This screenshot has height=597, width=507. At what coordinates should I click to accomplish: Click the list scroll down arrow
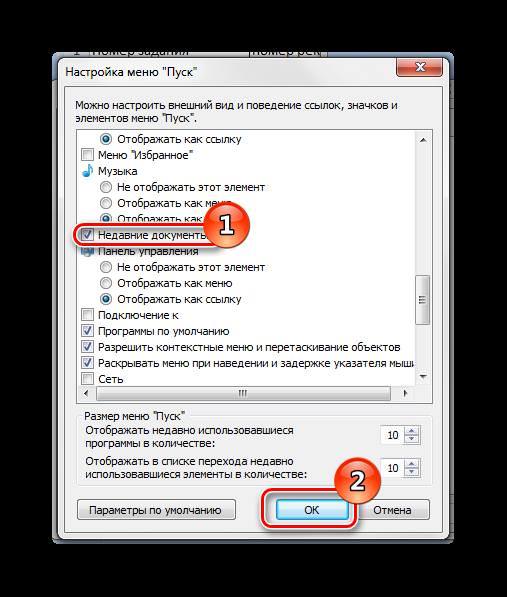tap(423, 377)
